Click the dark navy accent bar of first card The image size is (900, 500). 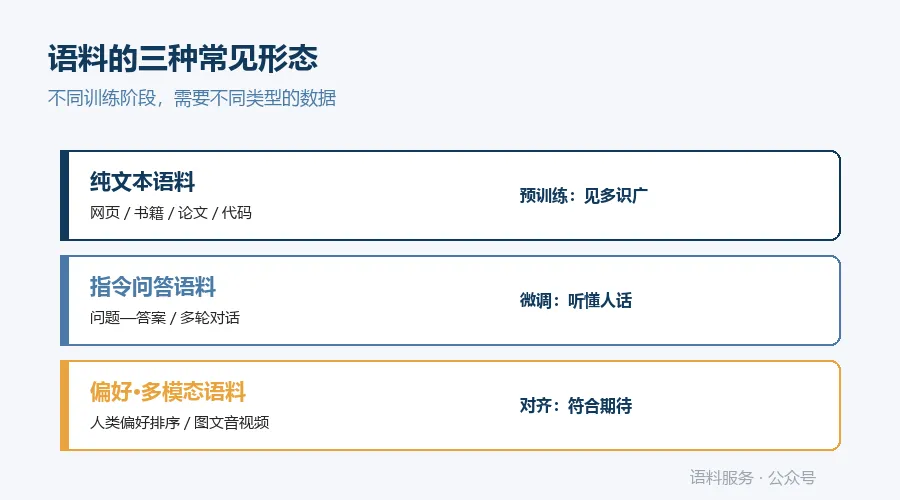point(64,196)
